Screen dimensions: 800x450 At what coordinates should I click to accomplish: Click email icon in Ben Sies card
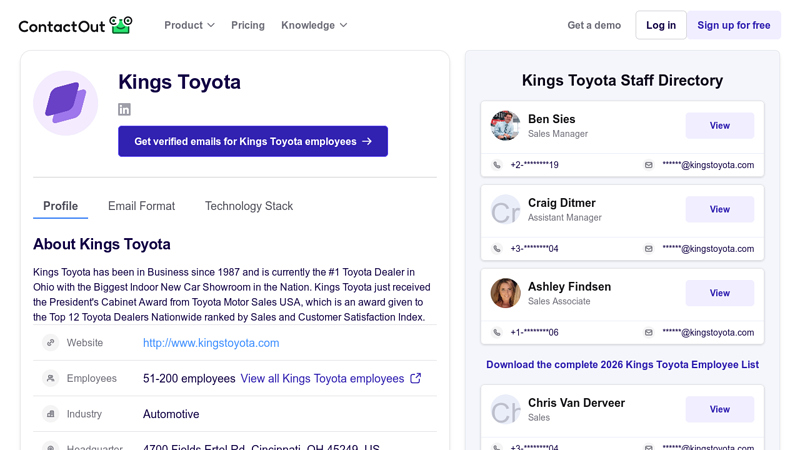click(x=648, y=165)
